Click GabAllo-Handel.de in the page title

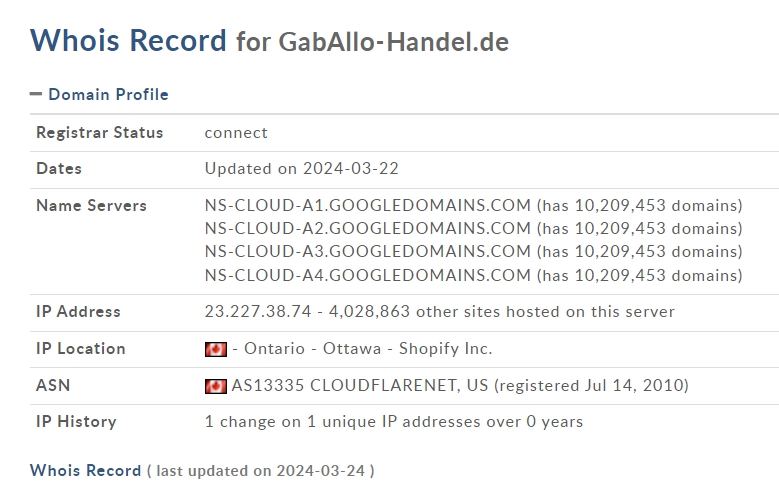(x=393, y=42)
